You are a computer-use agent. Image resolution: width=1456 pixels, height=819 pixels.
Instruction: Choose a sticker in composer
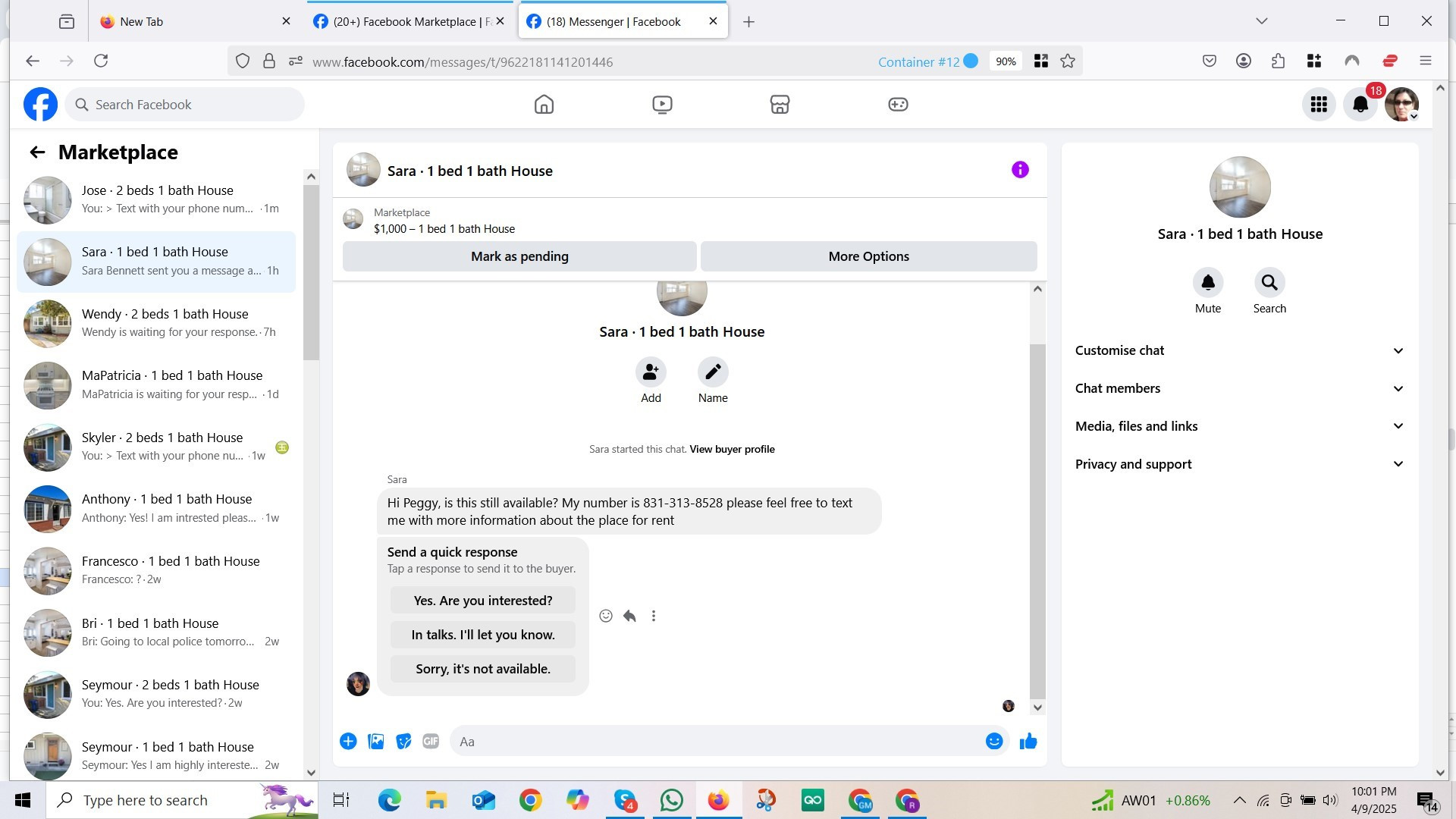[403, 742]
